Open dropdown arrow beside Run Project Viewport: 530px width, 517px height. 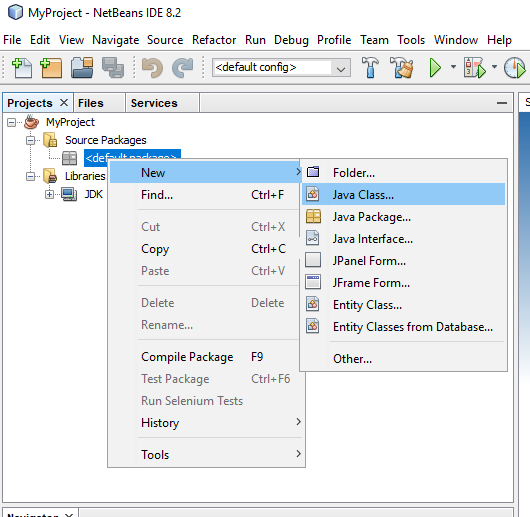click(x=453, y=67)
